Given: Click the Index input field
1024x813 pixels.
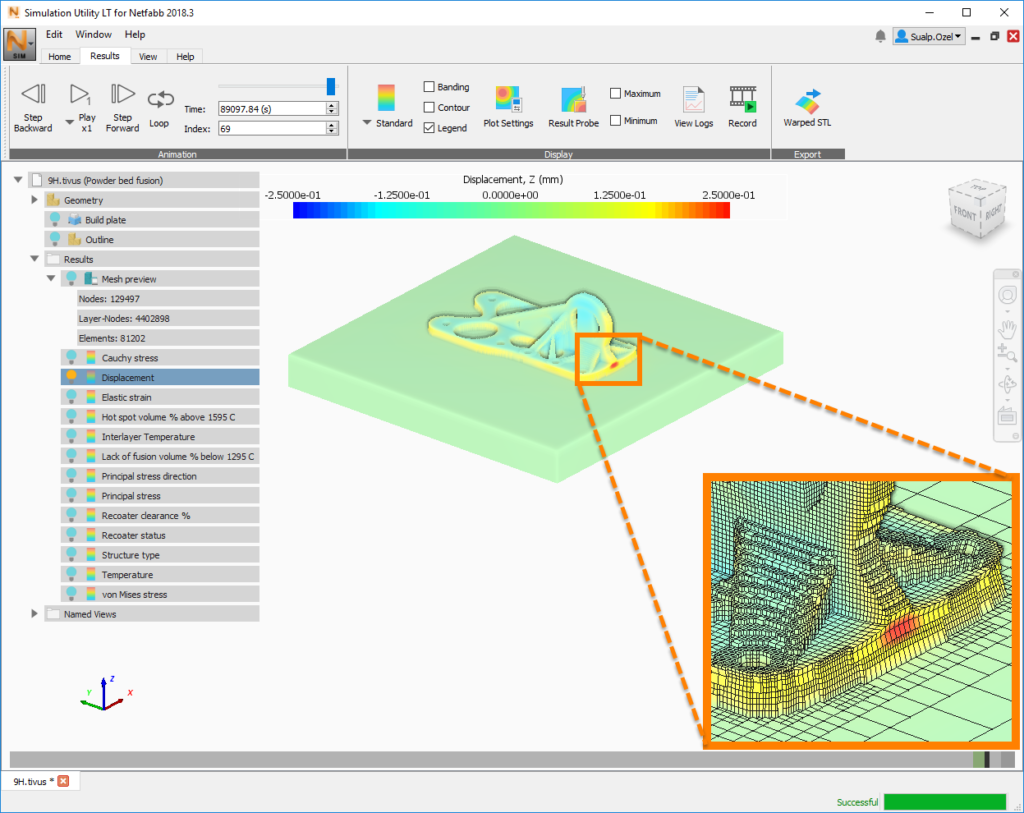Looking at the screenshot, I should click(272, 128).
